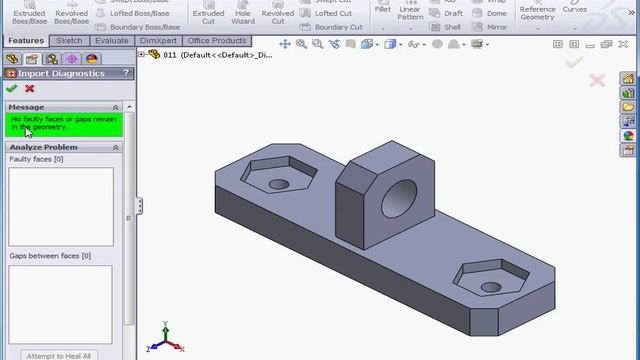Confirm with the corner green checkmark
This screenshot has width=640, height=360.
(x=574, y=62)
